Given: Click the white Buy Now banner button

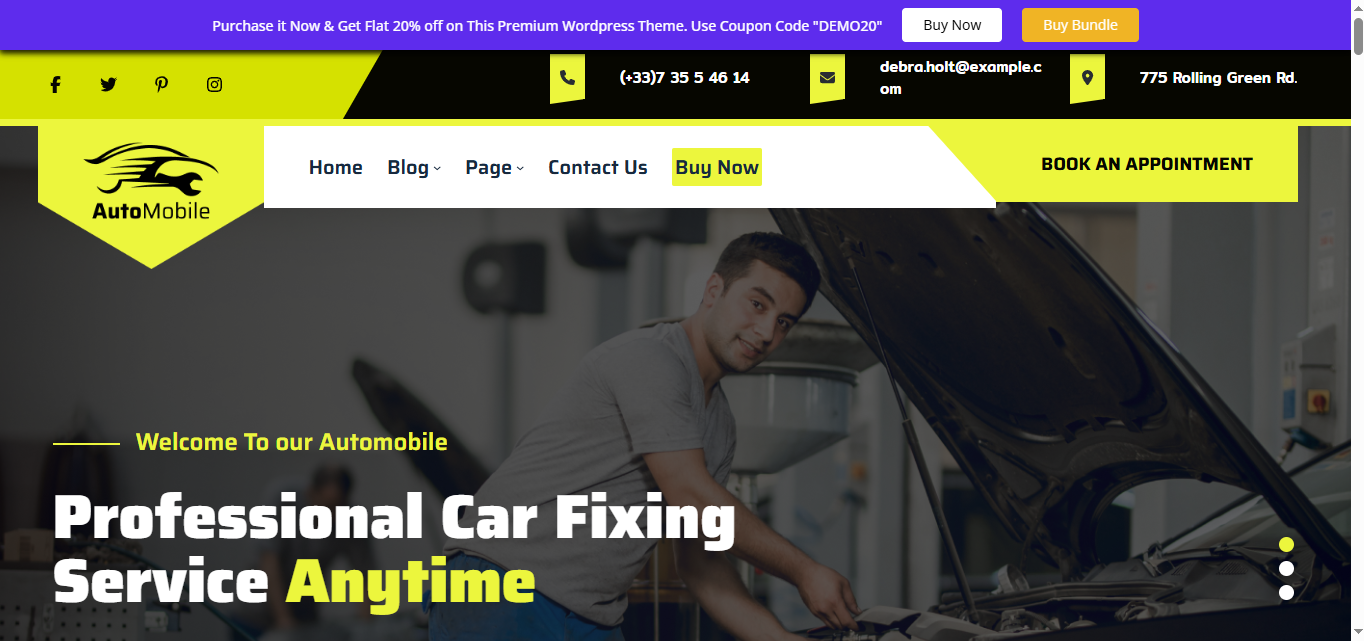Looking at the screenshot, I should (952, 25).
